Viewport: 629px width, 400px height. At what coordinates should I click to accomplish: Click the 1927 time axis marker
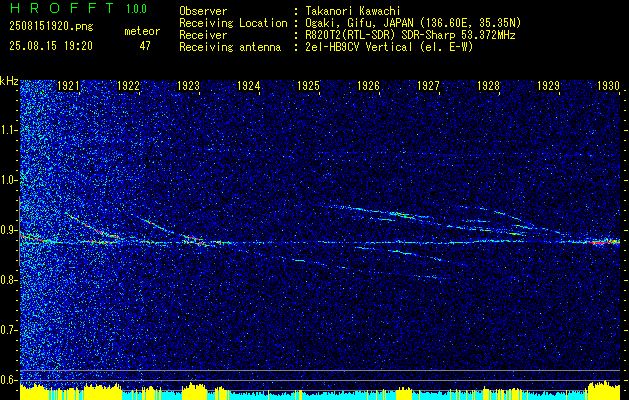[x=428, y=86]
